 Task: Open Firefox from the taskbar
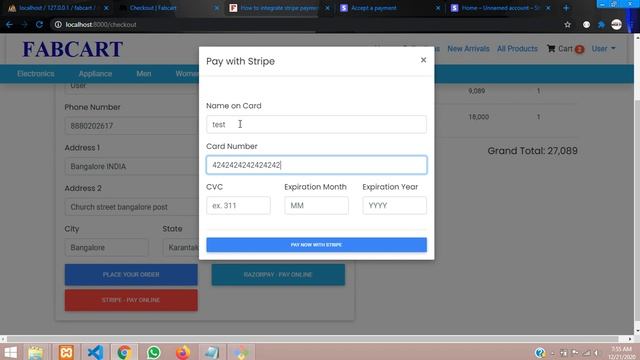[x=183, y=352]
